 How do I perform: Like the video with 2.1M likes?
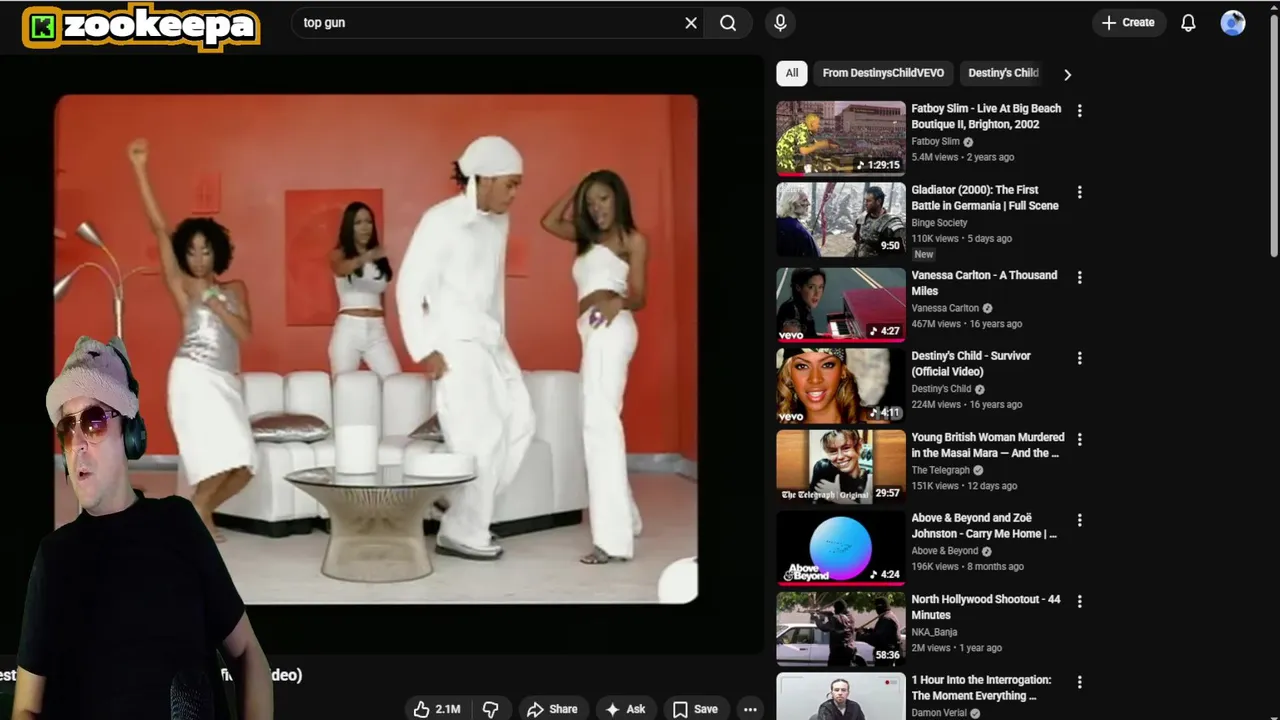(x=437, y=709)
